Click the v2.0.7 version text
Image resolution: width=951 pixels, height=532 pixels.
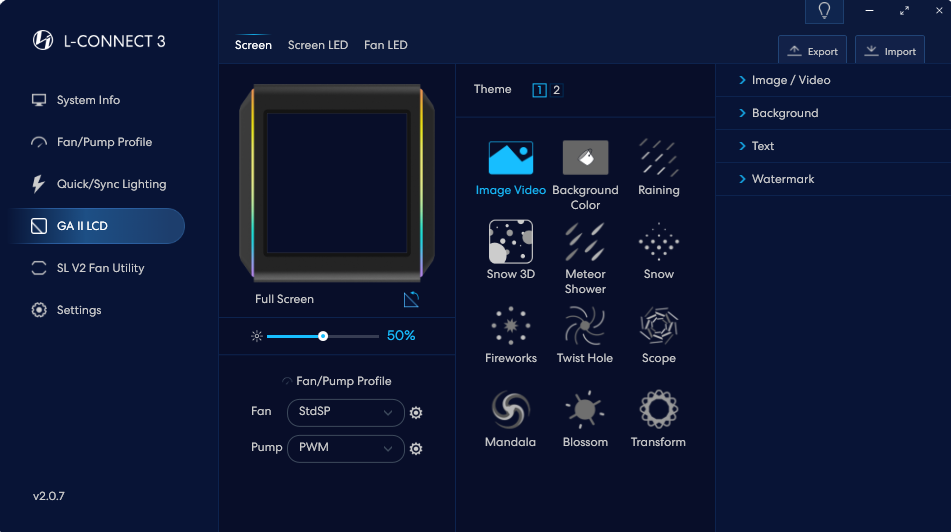(49, 496)
